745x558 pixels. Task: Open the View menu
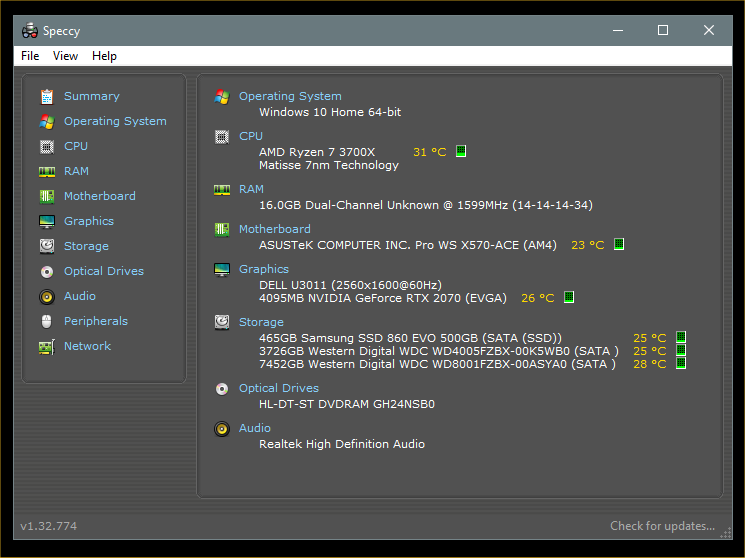point(65,56)
